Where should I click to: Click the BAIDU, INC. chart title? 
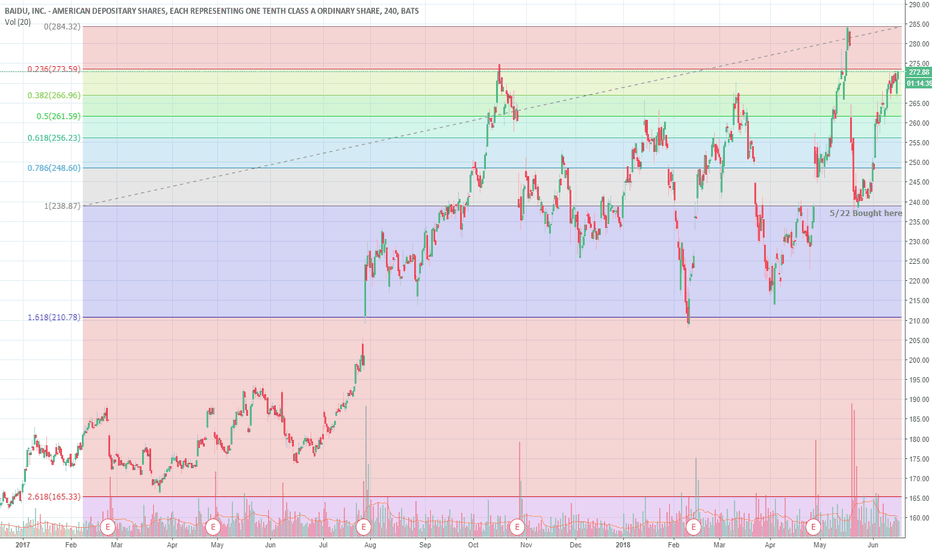coord(212,11)
